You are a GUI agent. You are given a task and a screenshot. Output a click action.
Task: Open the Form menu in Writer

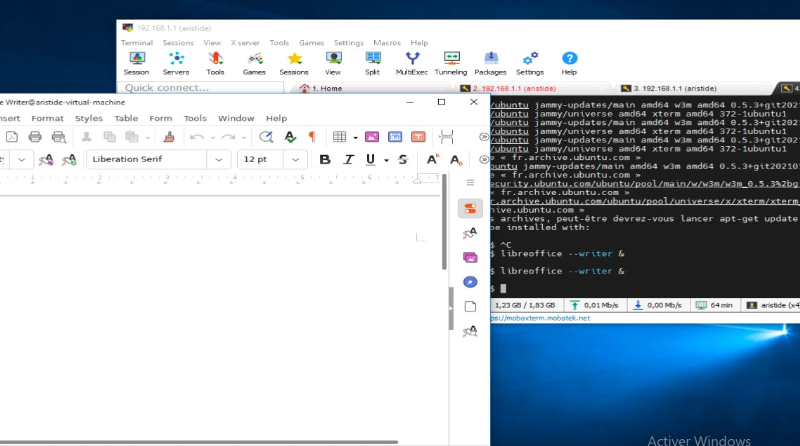click(x=161, y=118)
